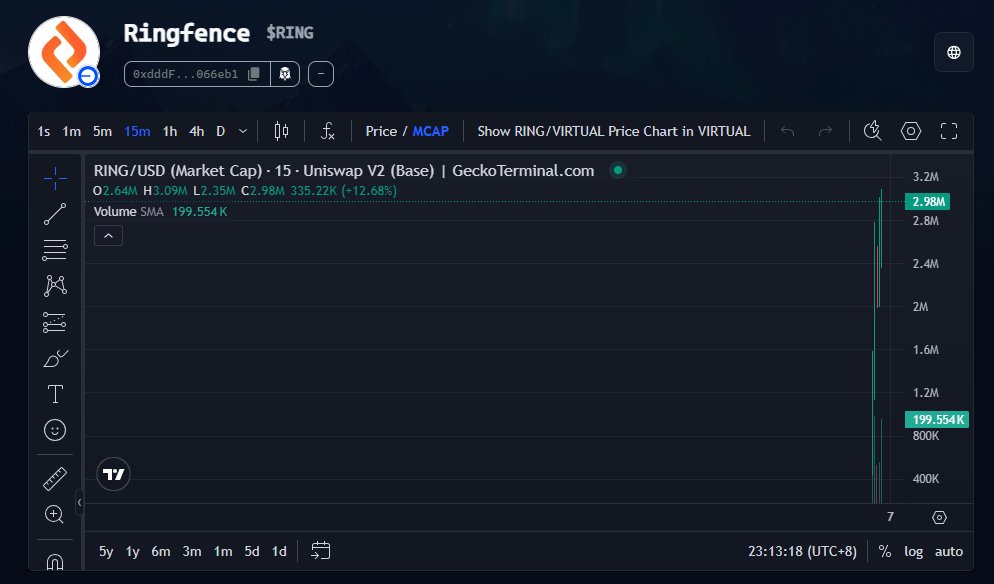The image size is (994, 584).
Task: Open the timeframe dropdown chevron
Action: point(240,131)
